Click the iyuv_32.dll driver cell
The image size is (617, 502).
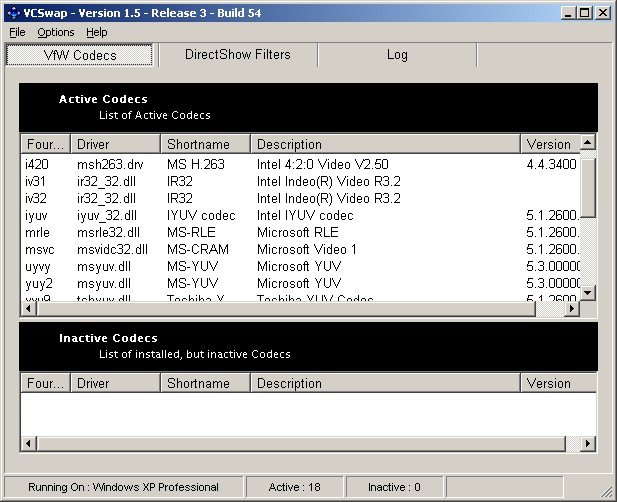[107, 216]
